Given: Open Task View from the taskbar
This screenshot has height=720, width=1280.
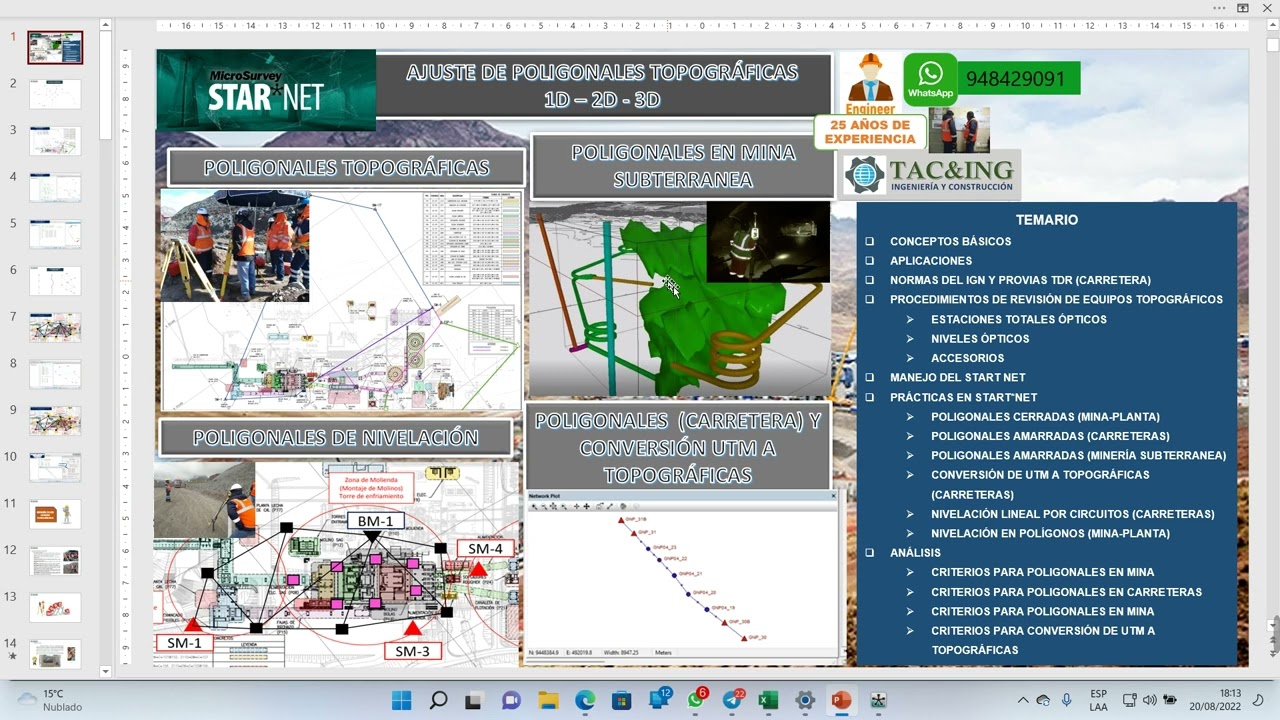Looking at the screenshot, I should (x=475, y=700).
